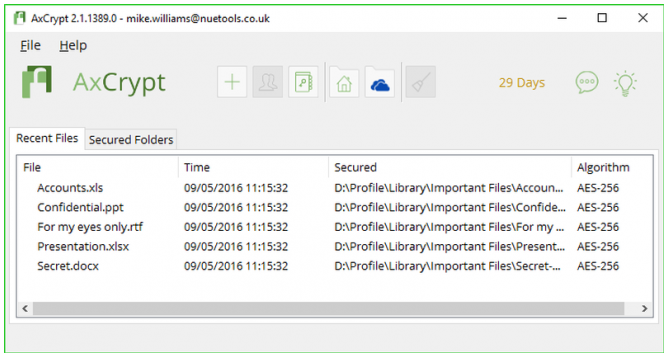
Task: Click the secured path ending in Present...
Action: point(449,246)
